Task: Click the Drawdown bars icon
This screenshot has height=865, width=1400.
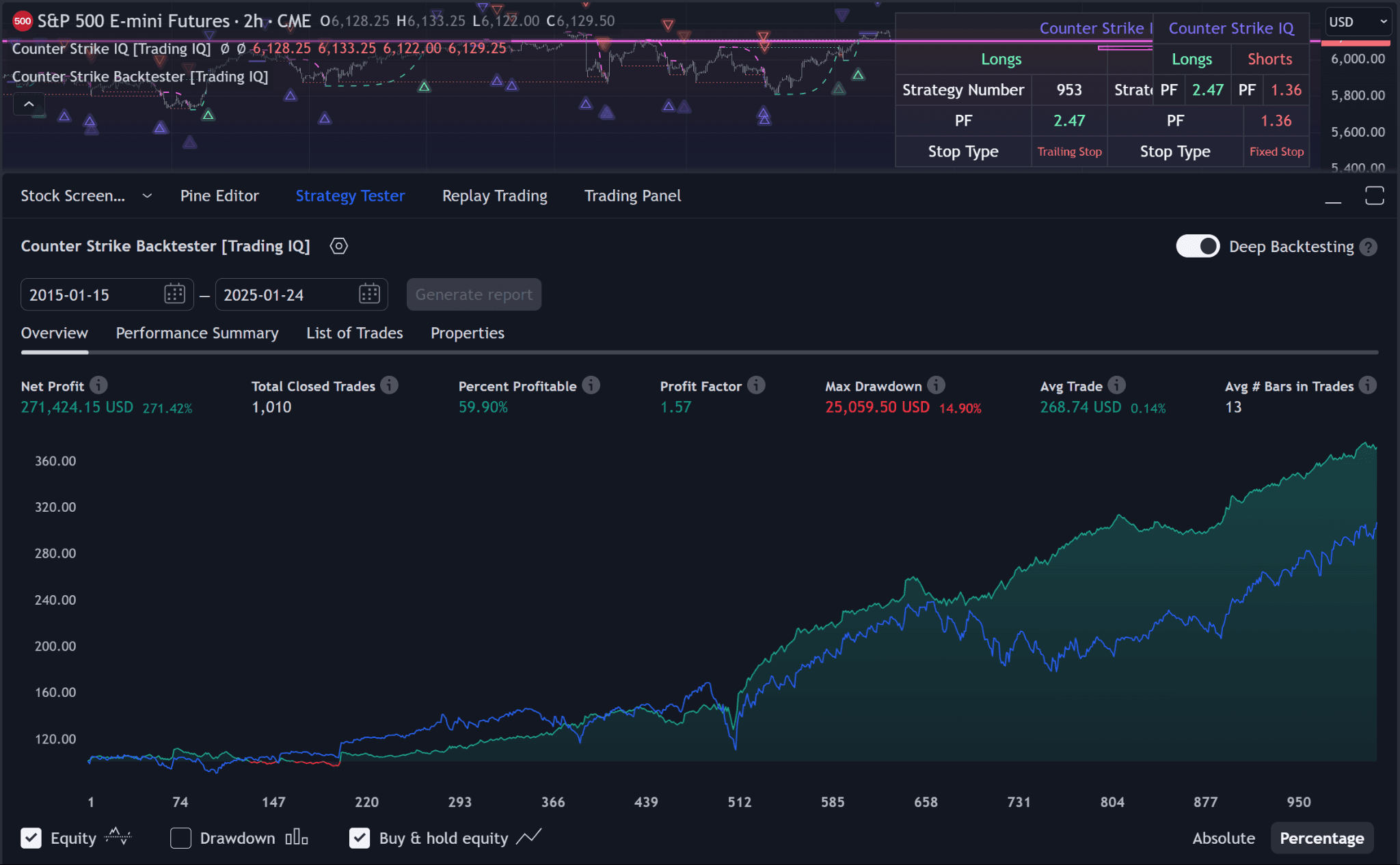Action: [297, 837]
